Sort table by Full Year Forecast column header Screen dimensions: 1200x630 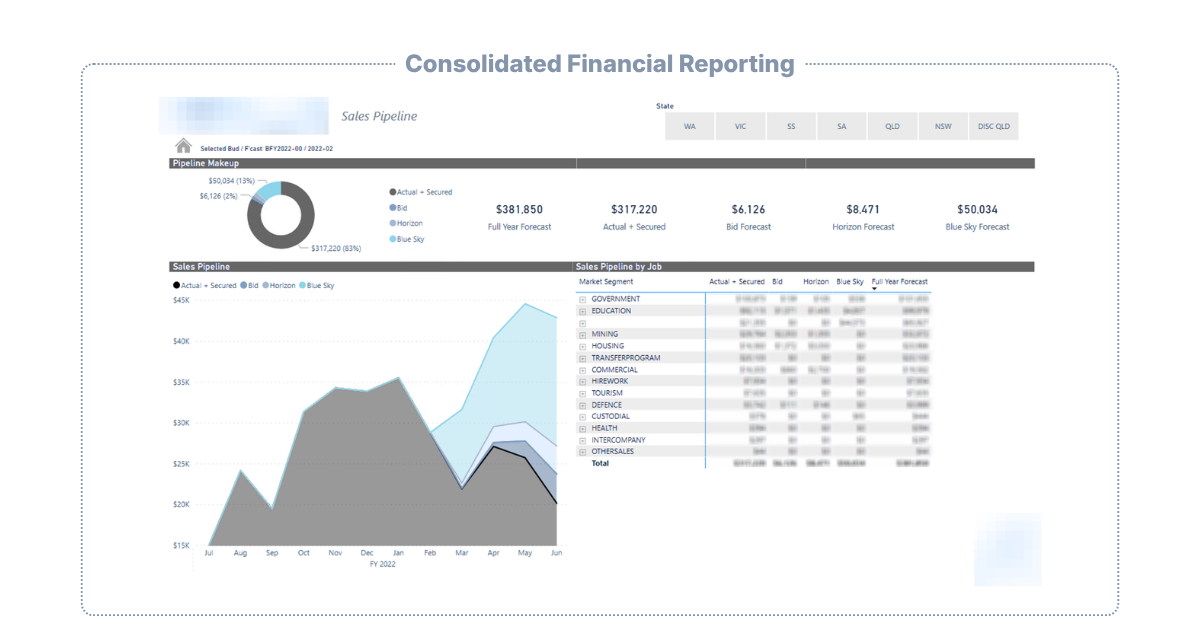tap(900, 282)
